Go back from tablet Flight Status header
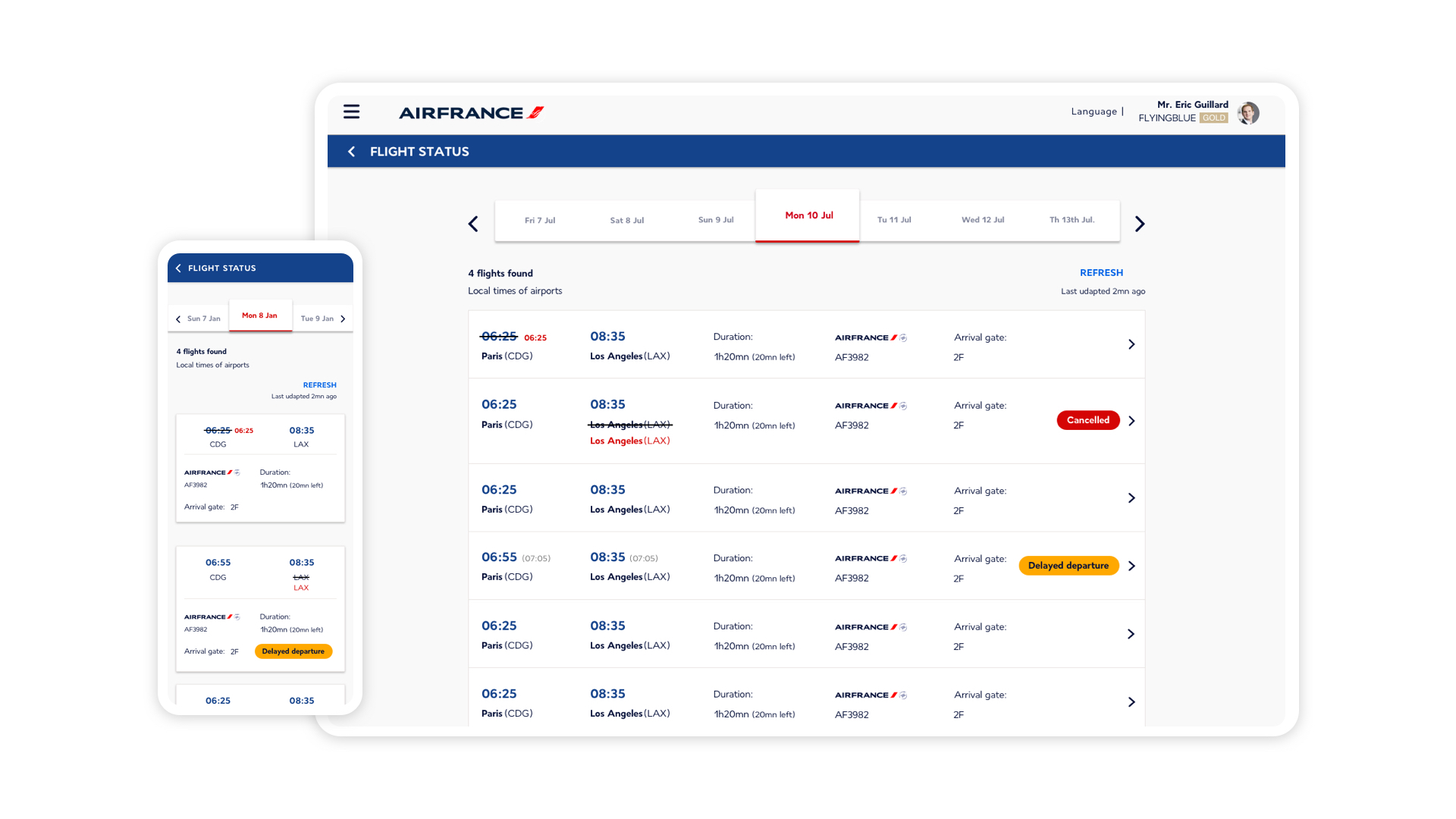 (351, 152)
